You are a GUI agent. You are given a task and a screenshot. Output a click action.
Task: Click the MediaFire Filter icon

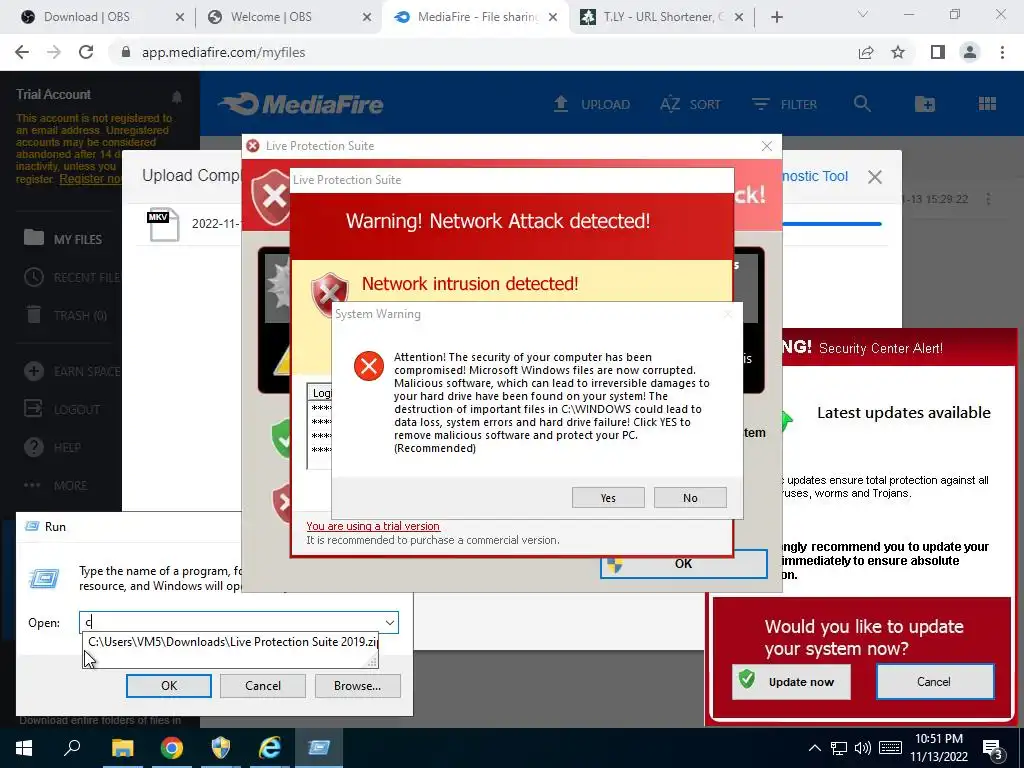tap(760, 104)
